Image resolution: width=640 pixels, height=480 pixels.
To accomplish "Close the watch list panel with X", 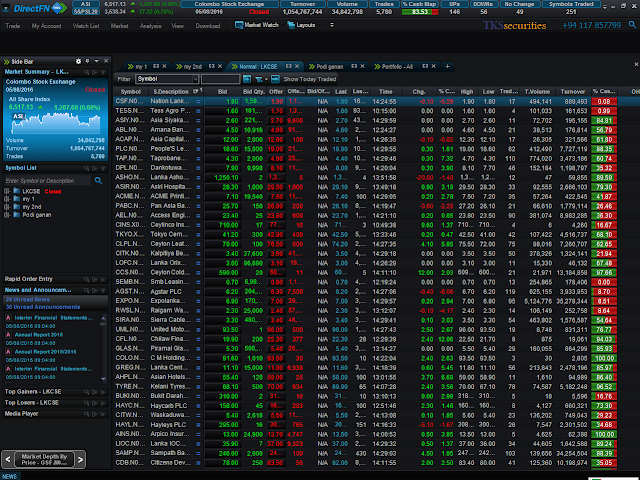I will click(636, 64).
